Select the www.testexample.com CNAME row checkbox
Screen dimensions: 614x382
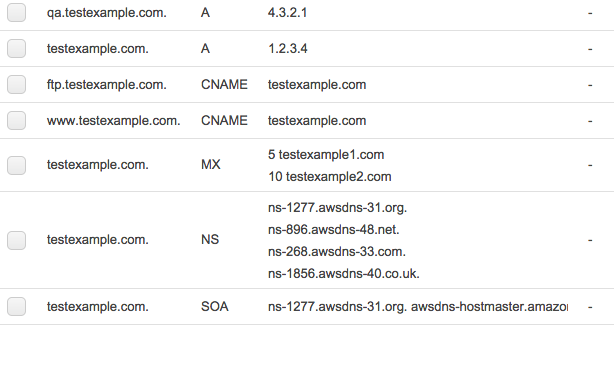pyautogui.click(x=16, y=121)
